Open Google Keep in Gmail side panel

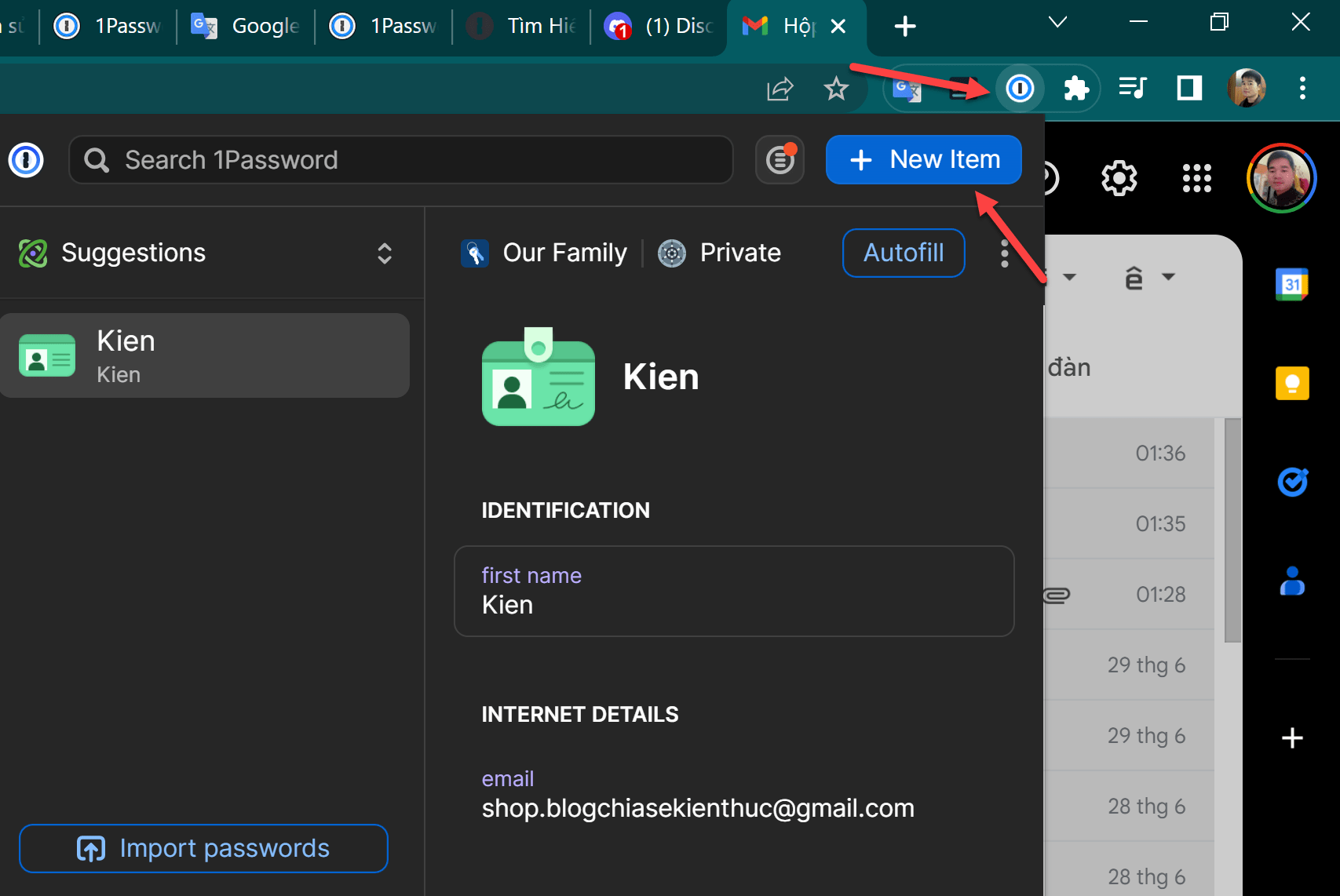tap(1292, 384)
